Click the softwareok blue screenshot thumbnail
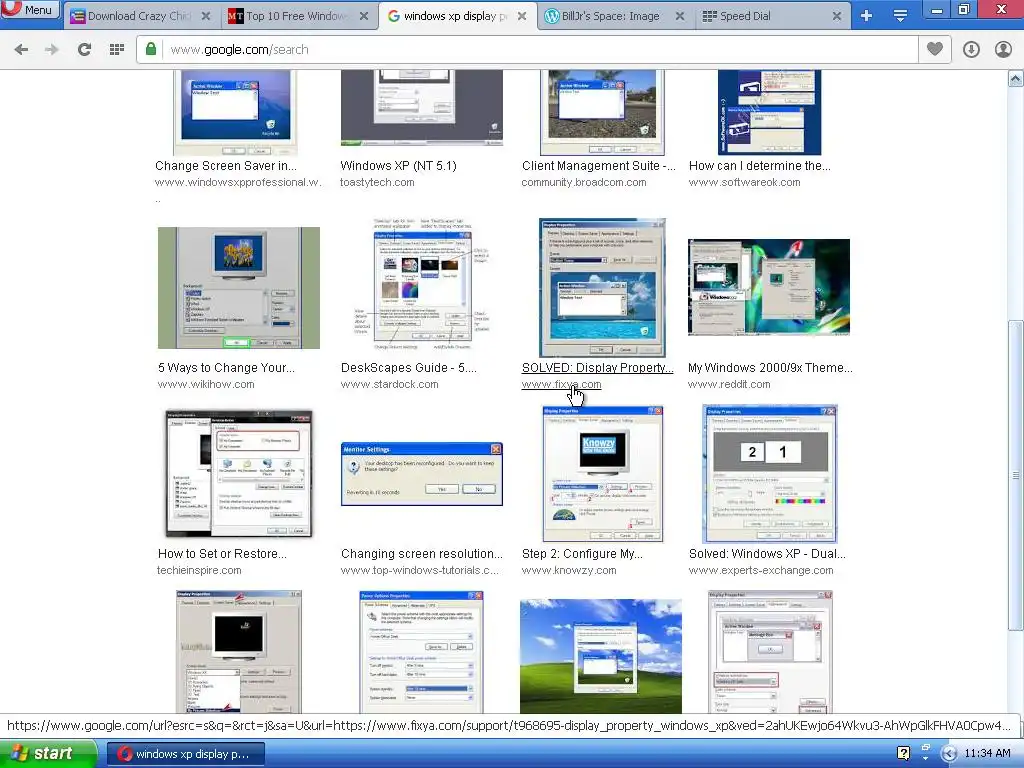Screen dimensions: 1024x768 click(769, 112)
